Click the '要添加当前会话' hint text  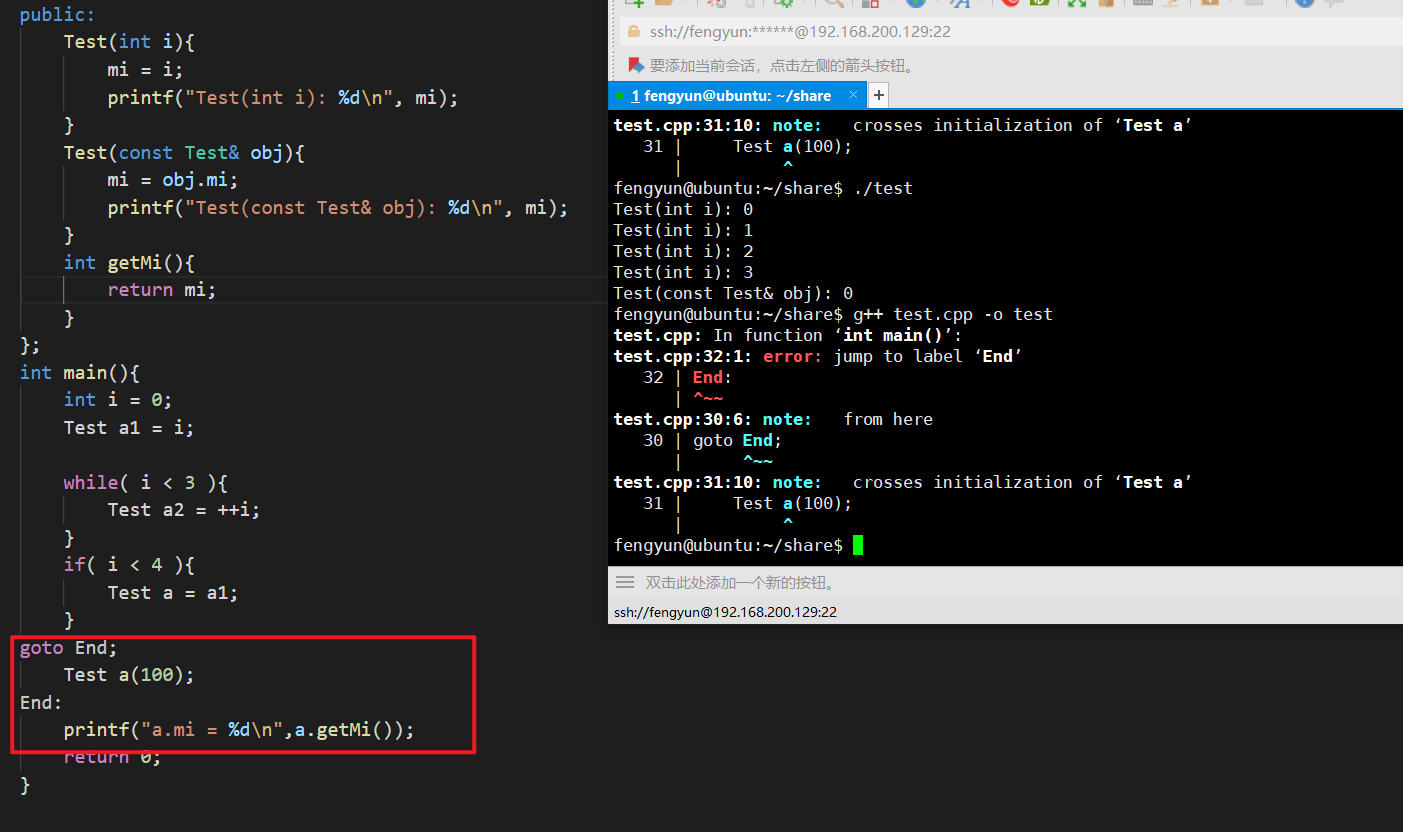click(x=782, y=66)
